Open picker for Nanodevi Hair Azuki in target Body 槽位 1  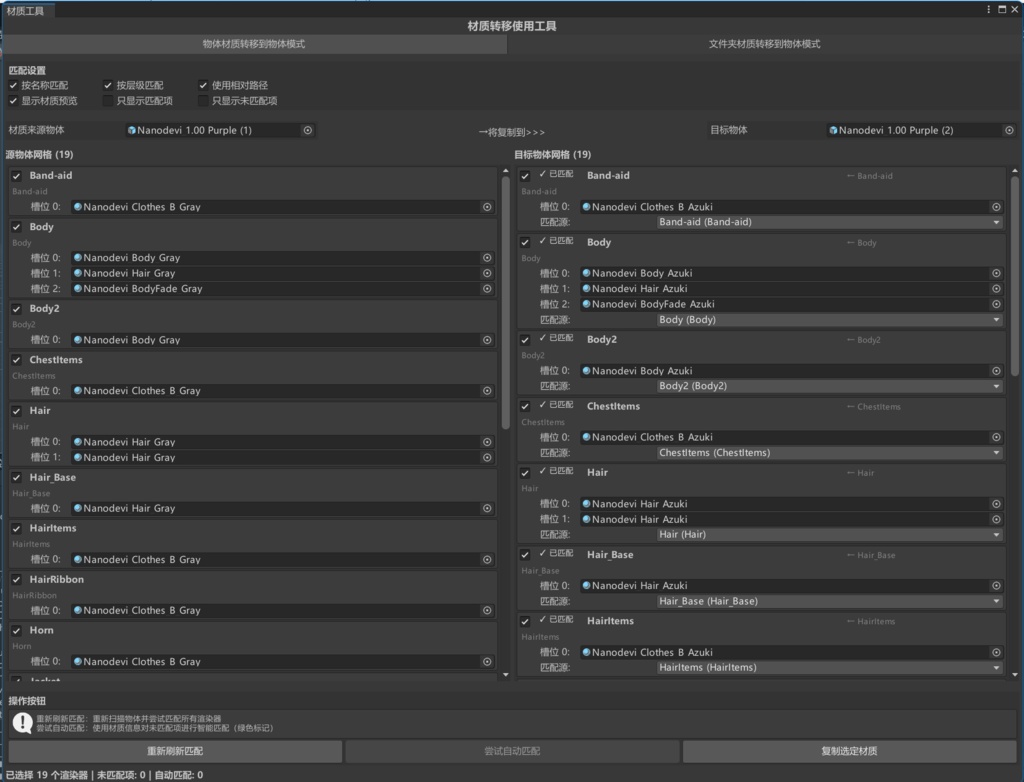[996, 288]
